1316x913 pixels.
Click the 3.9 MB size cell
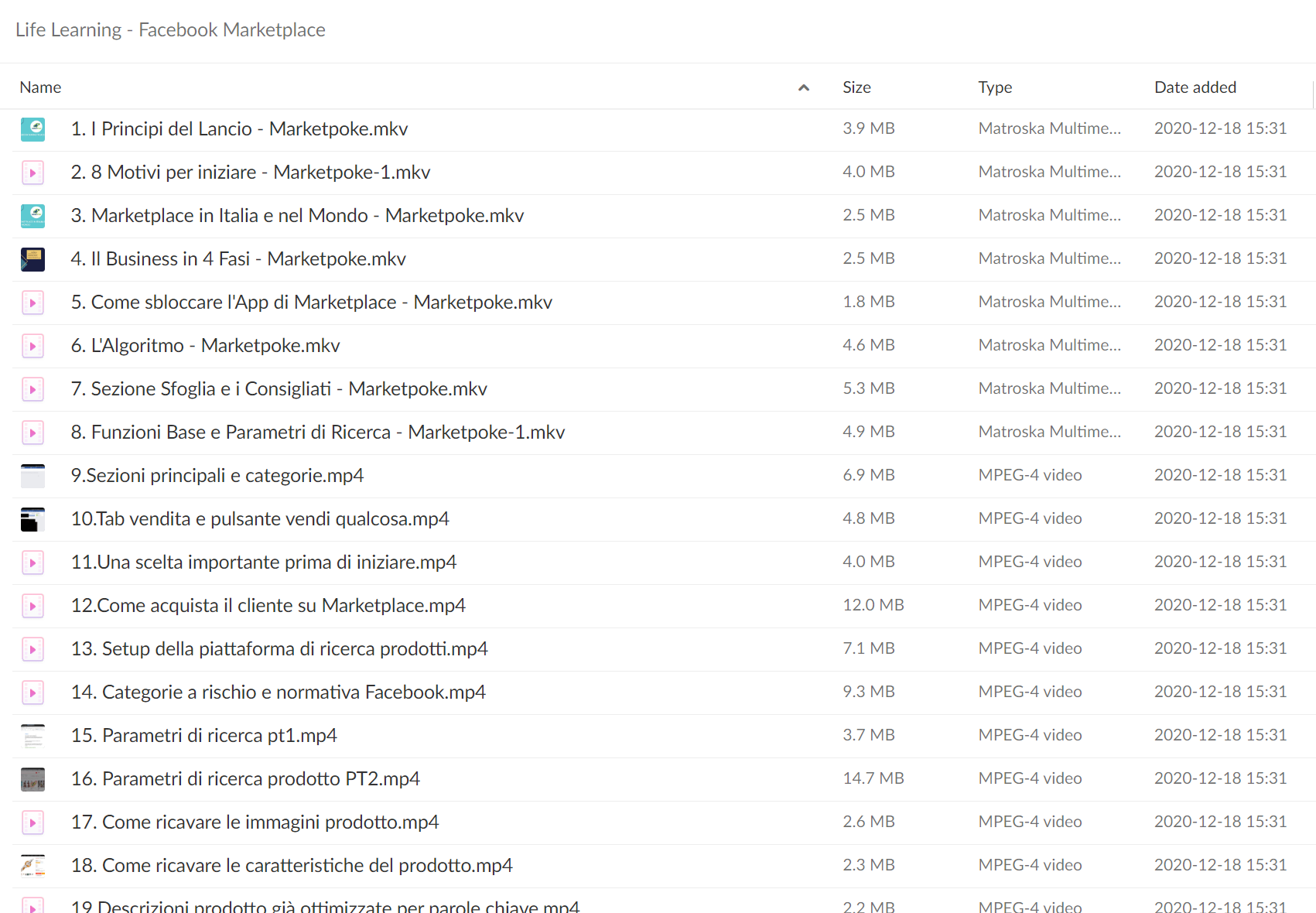pos(868,128)
